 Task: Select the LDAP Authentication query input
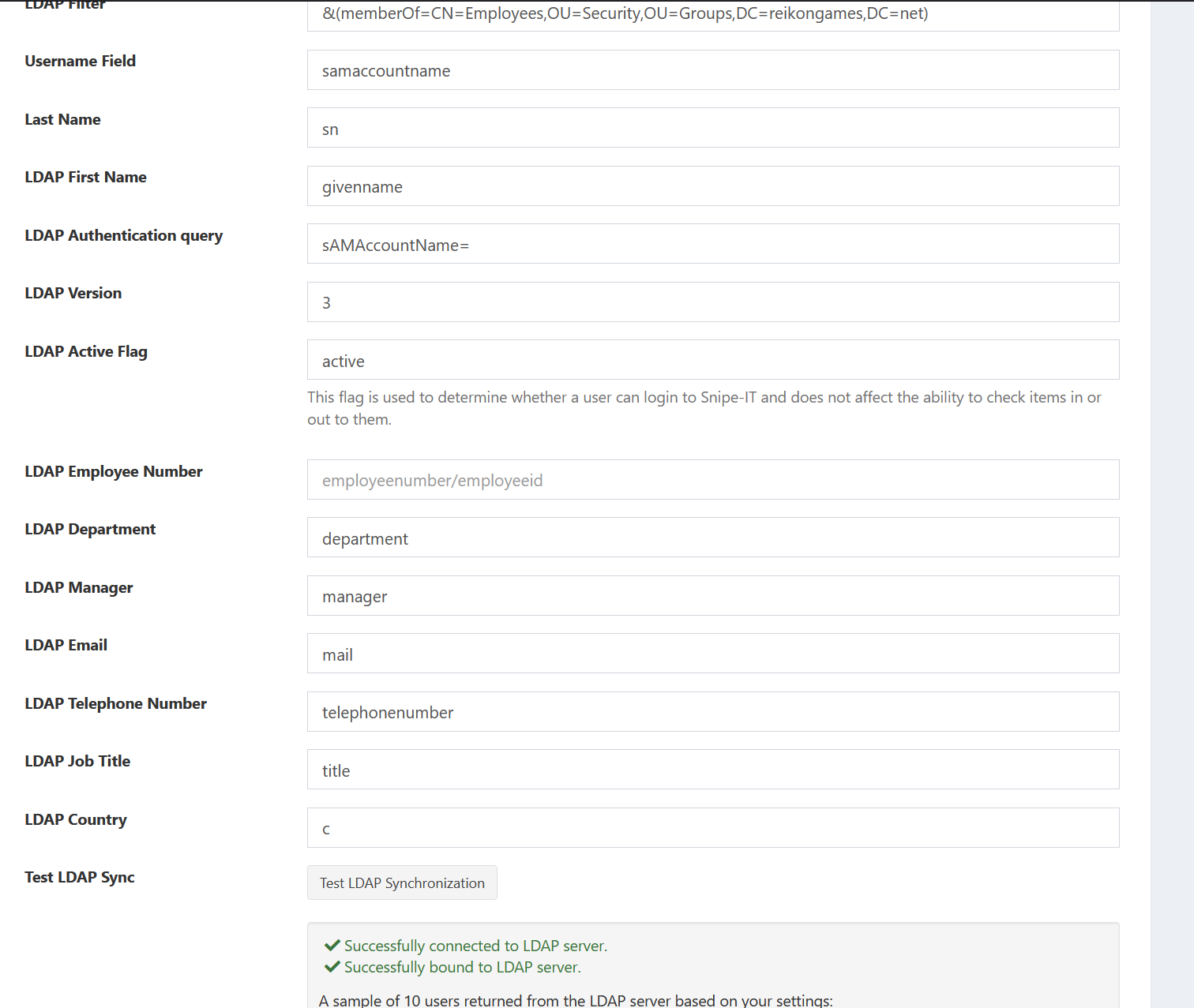(713, 244)
